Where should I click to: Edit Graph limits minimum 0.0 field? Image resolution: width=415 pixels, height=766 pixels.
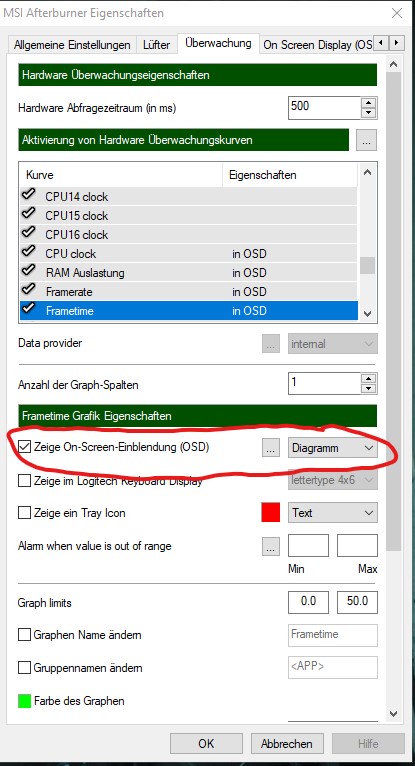click(308, 602)
